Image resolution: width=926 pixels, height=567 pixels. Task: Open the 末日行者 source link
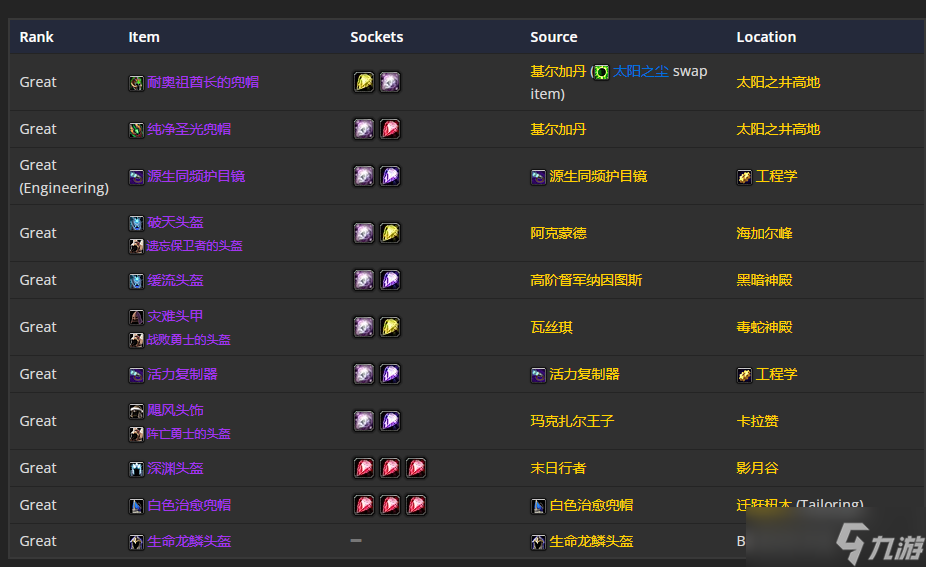[558, 468]
